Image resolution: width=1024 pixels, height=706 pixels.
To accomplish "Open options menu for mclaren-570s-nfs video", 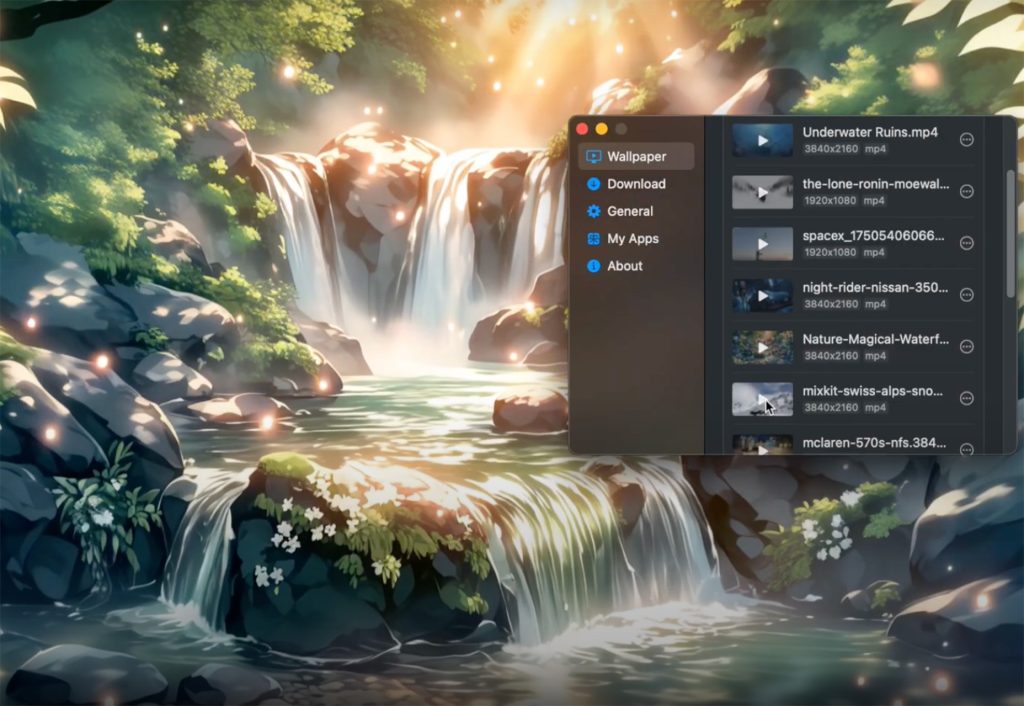I will [x=967, y=449].
